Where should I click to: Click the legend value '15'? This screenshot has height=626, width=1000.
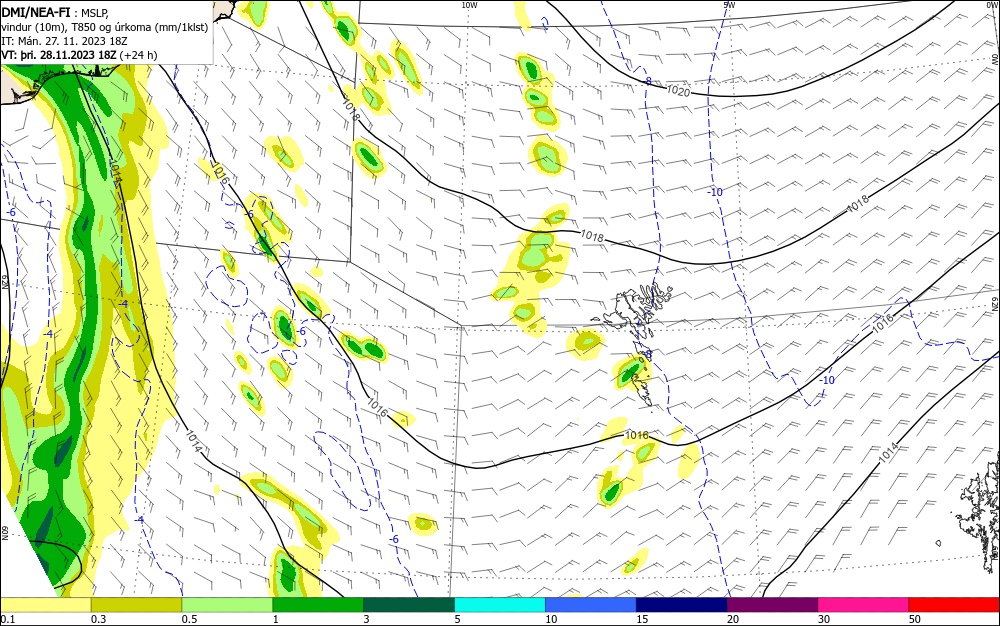point(642,619)
